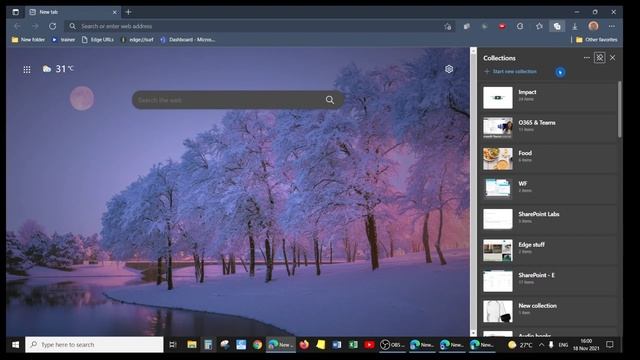
Task: Open the SharePoint Labs collection
Action: pos(549,220)
